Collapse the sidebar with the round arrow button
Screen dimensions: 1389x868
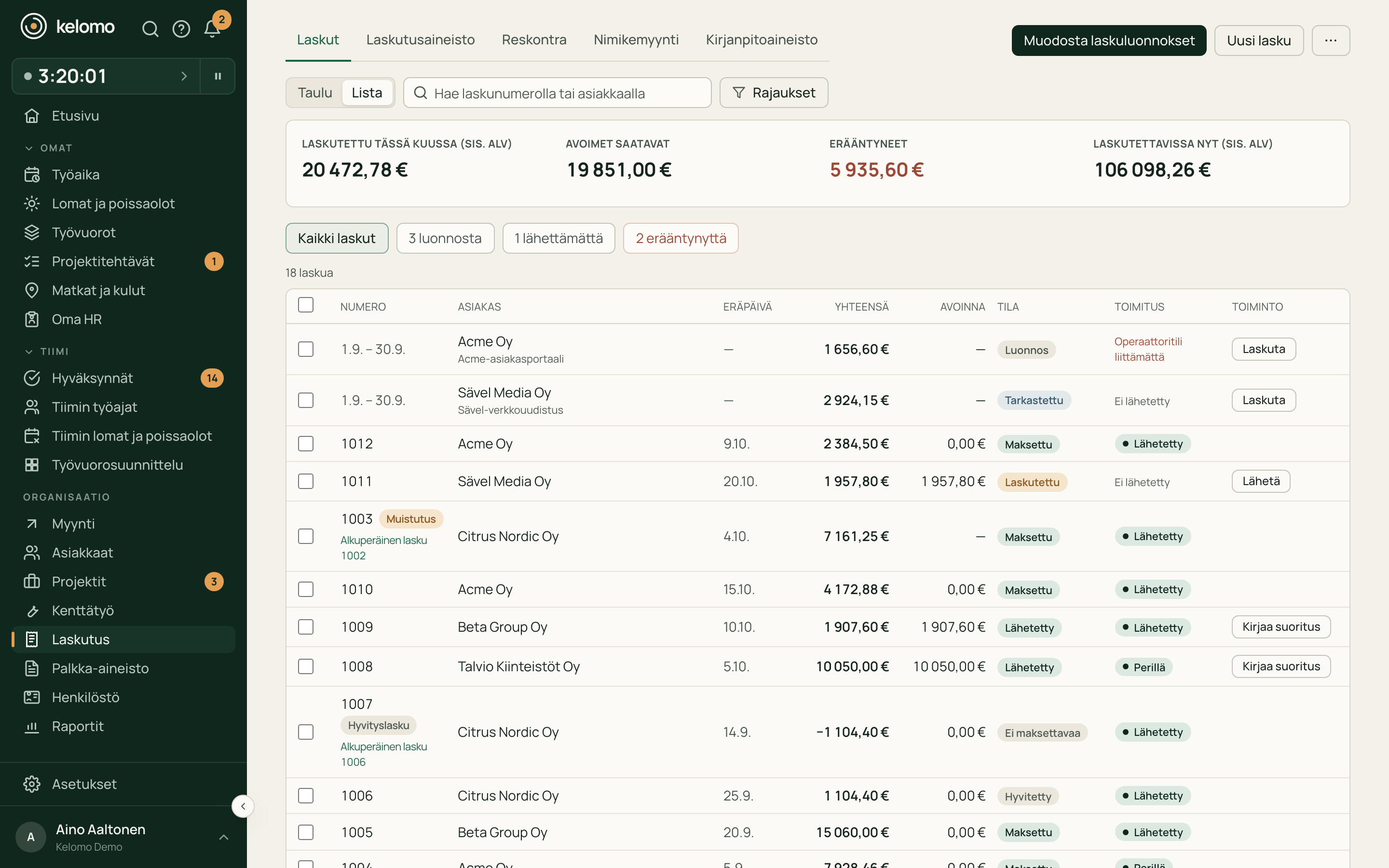point(243,806)
